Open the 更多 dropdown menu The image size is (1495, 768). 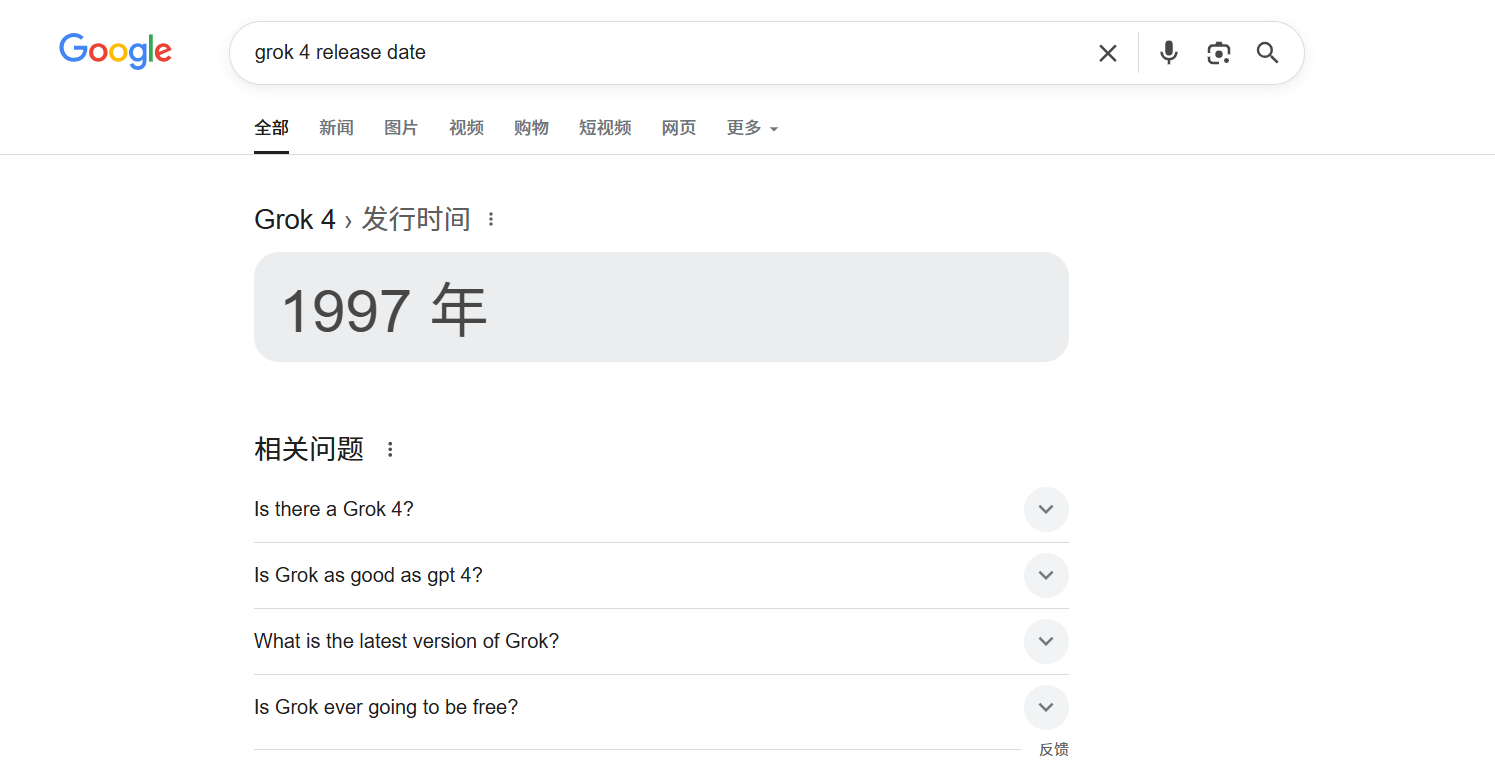[752, 128]
